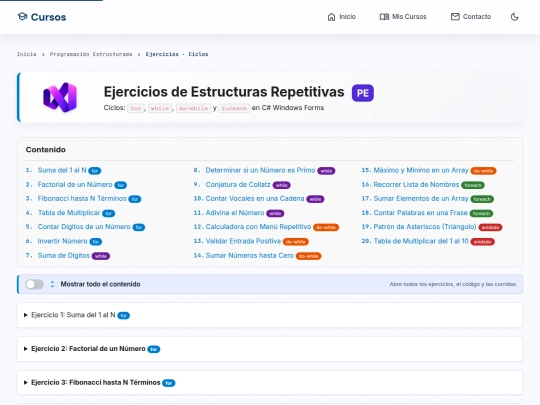Screen dimensions: 540x405
Task: Click 'Abre todos los ejercicios' hint text
Action: 453,284
